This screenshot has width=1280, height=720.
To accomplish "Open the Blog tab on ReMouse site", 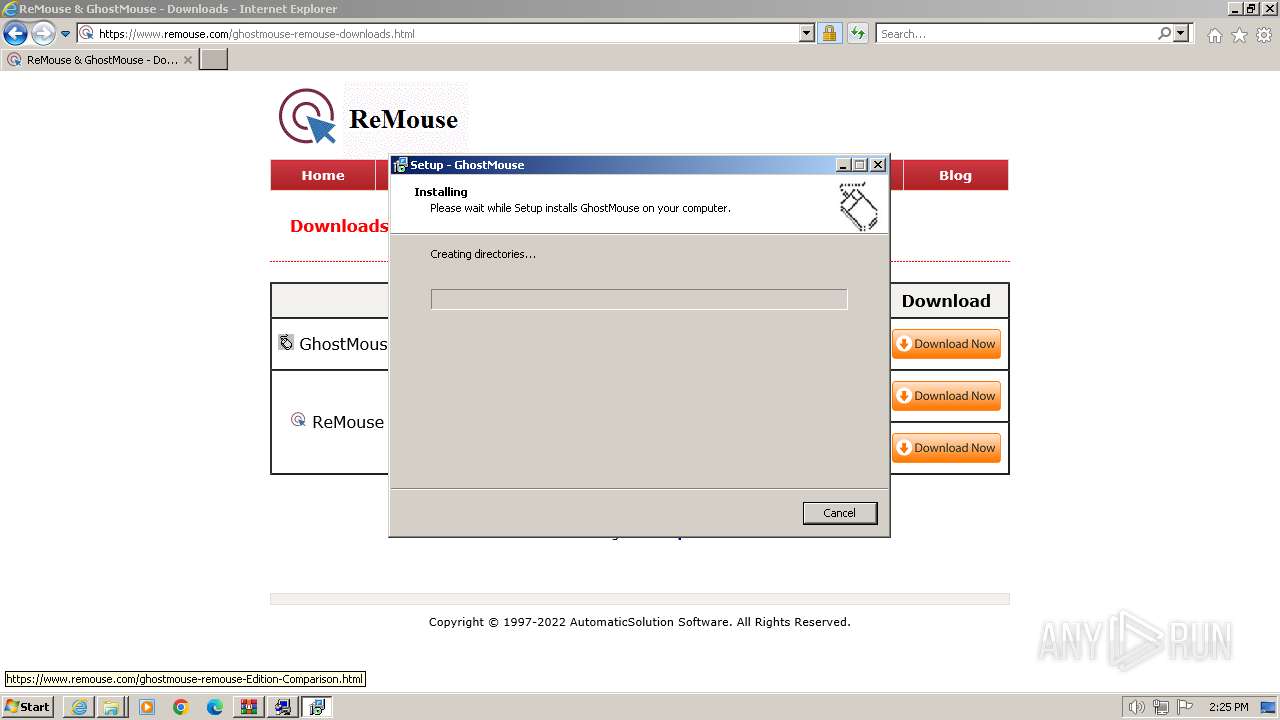I will click(955, 175).
